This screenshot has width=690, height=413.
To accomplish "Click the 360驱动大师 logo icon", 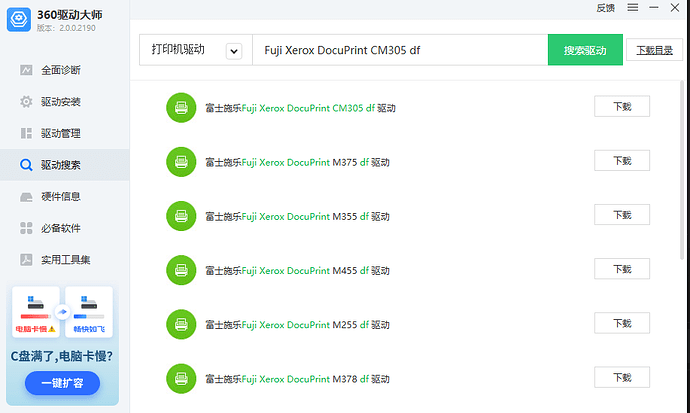I will (18, 19).
